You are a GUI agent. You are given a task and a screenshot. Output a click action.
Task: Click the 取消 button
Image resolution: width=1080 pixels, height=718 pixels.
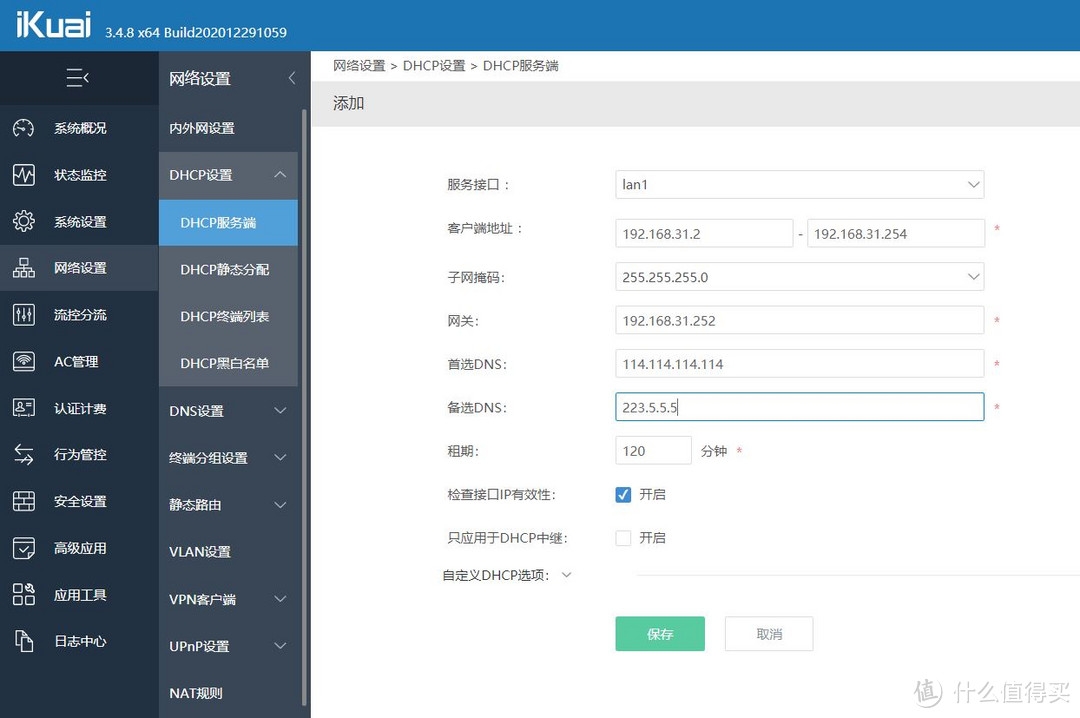769,634
